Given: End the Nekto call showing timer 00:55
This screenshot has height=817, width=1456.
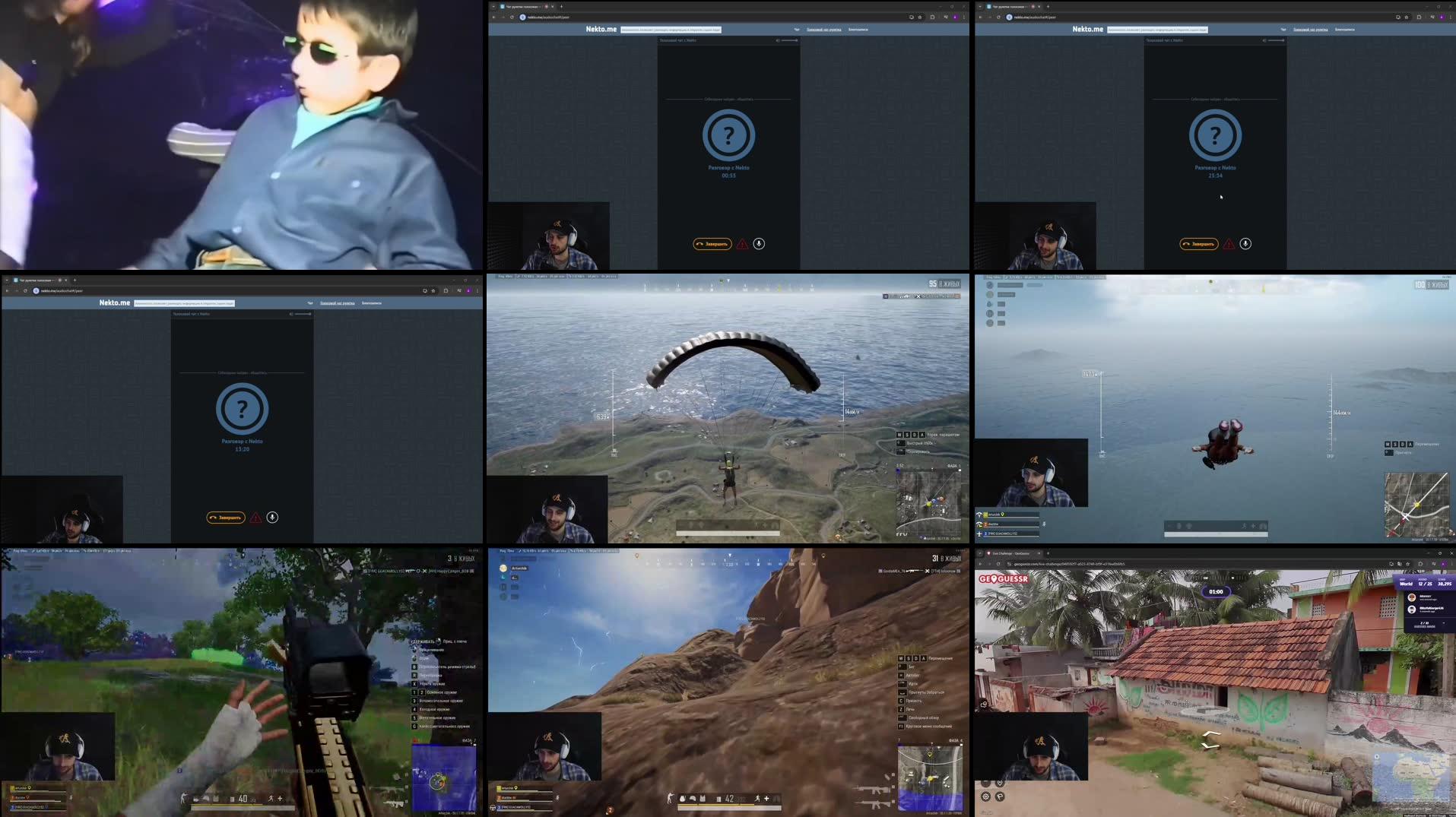Looking at the screenshot, I should [712, 244].
